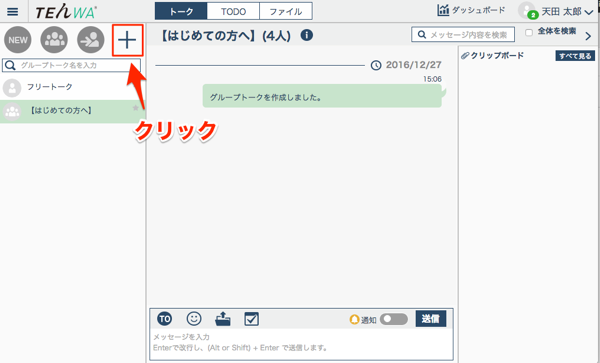Open the group members icon
Viewport: 600px width, 363px height.
pos(54,40)
